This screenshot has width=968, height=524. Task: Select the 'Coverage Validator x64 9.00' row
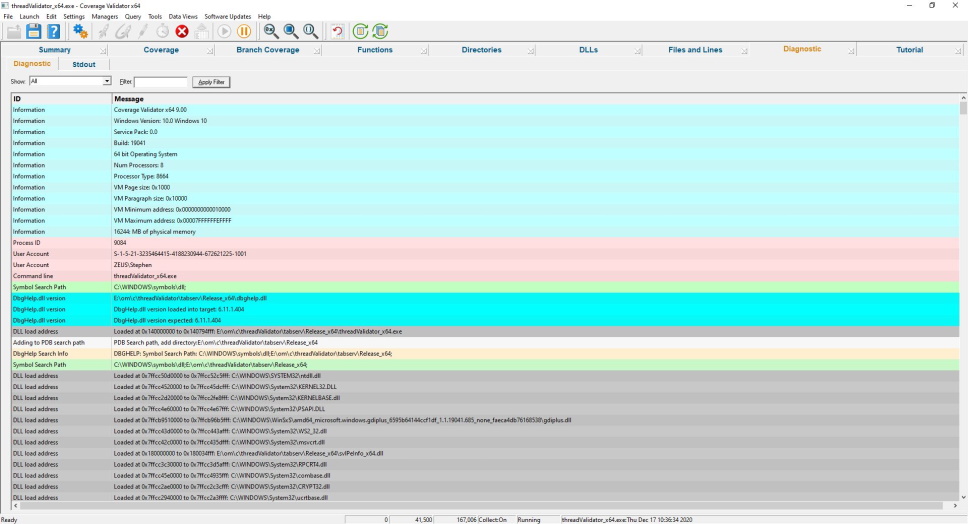[x=485, y=110]
